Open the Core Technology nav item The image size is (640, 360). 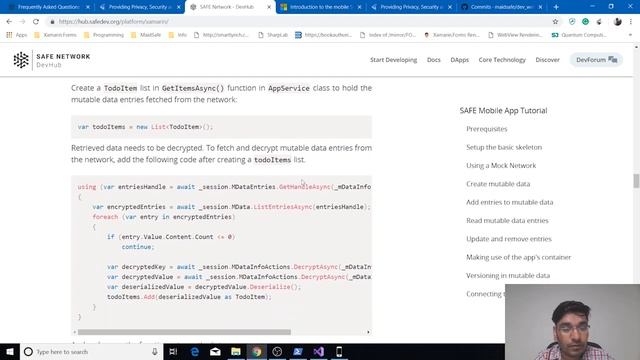[x=502, y=60]
